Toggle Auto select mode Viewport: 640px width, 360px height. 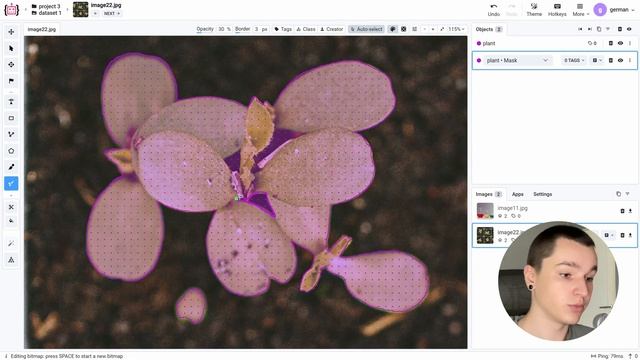(x=366, y=29)
